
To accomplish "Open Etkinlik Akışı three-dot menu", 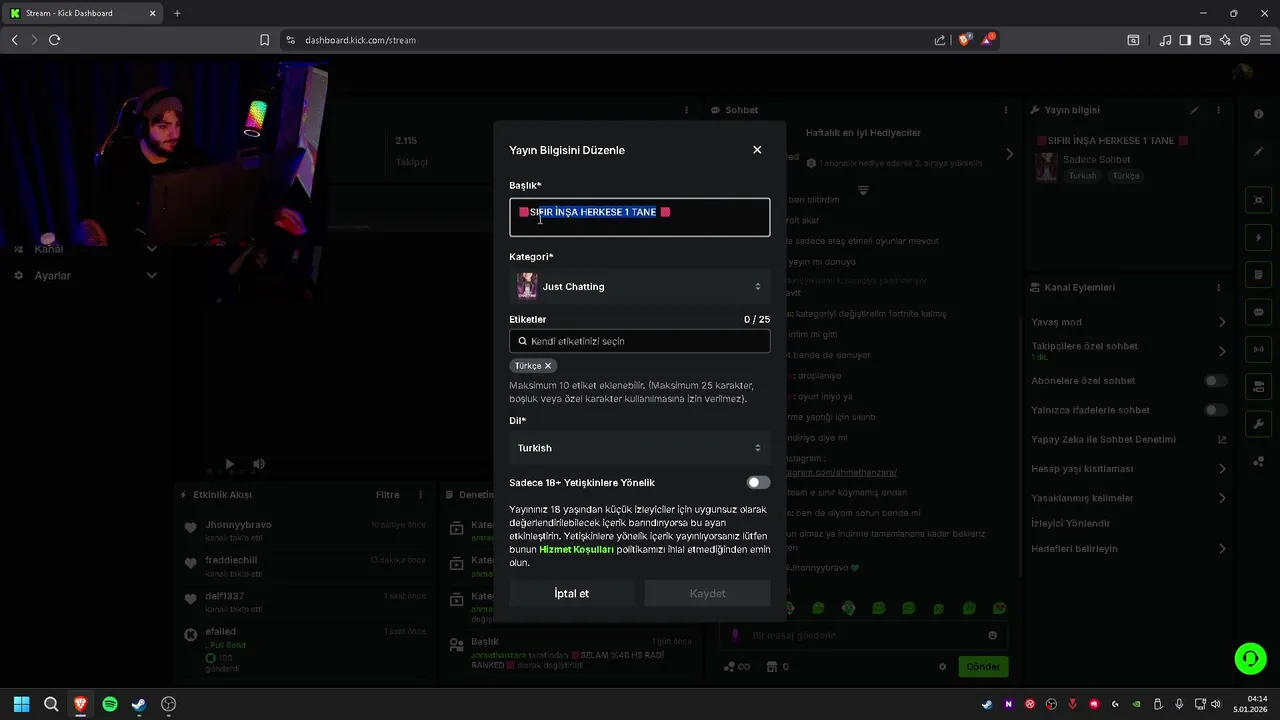I will [x=422, y=495].
